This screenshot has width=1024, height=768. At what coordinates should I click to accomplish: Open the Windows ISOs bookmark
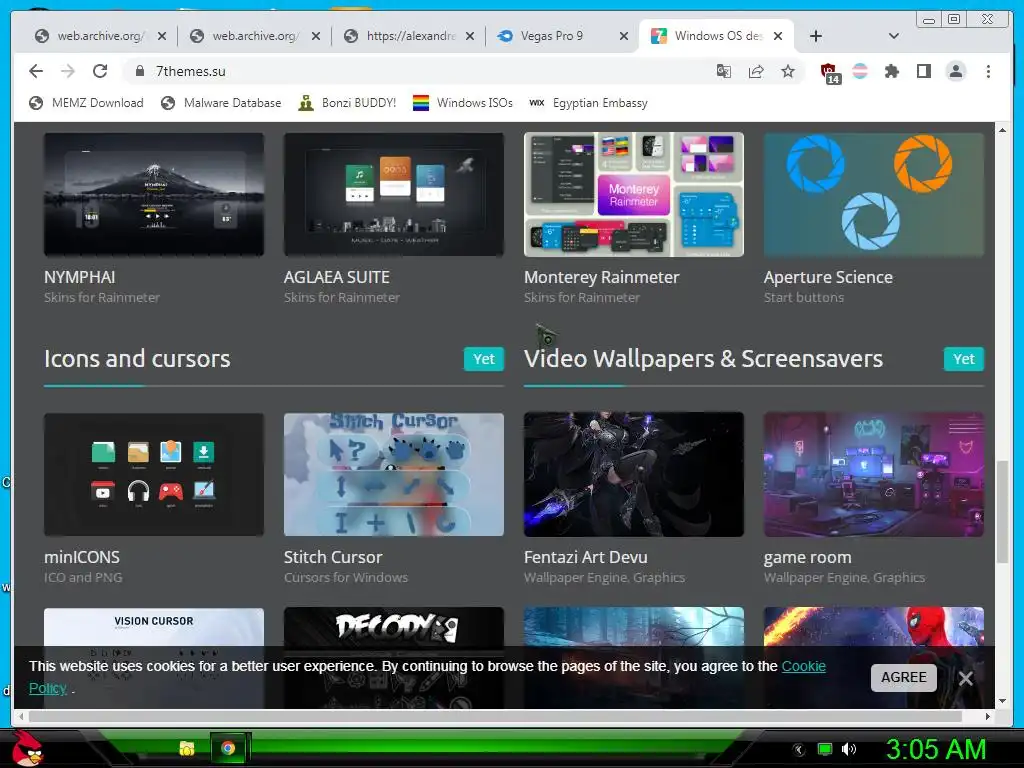(x=462, y=103)
